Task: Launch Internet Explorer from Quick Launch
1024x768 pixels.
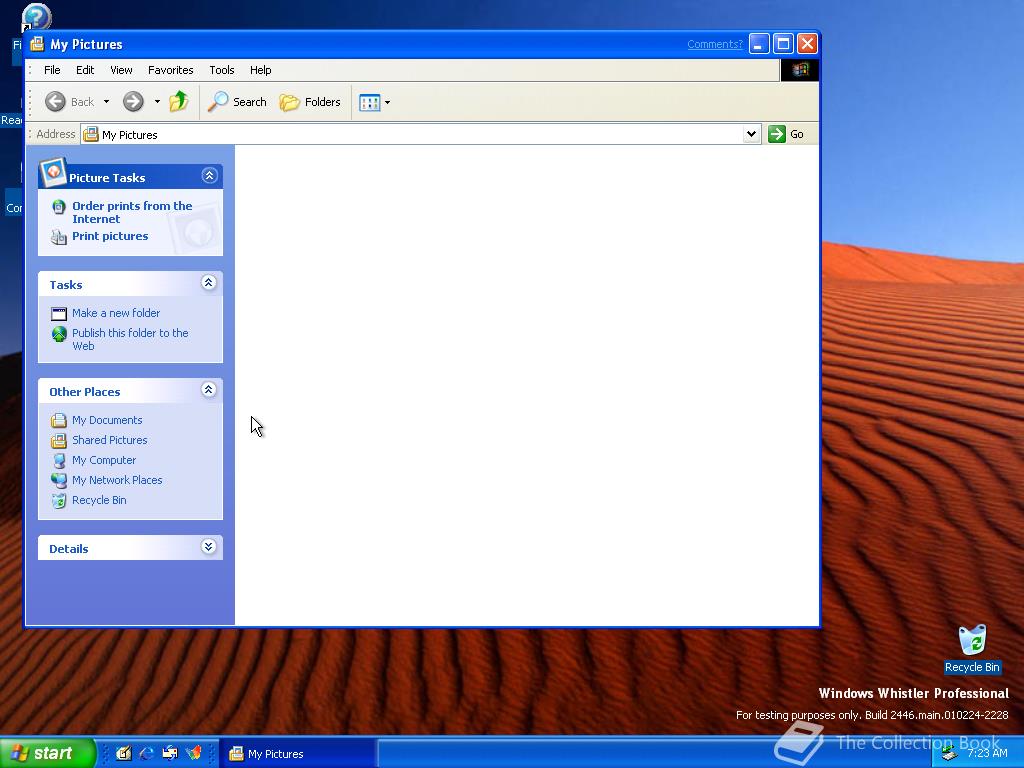Action: point(146,753)
